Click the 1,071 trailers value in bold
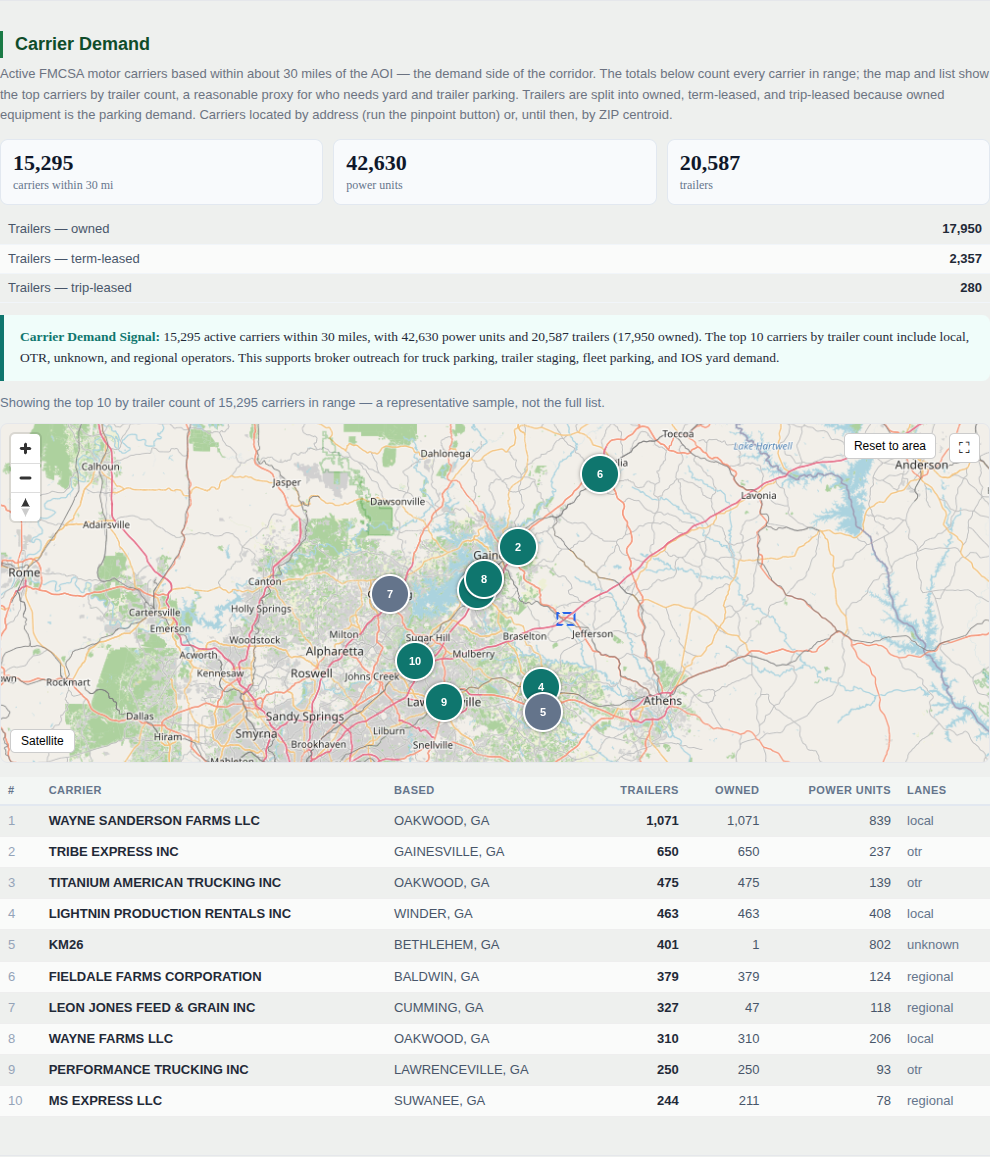The image size is (990, 1157). pyautogui.click(x=662, y=821)
